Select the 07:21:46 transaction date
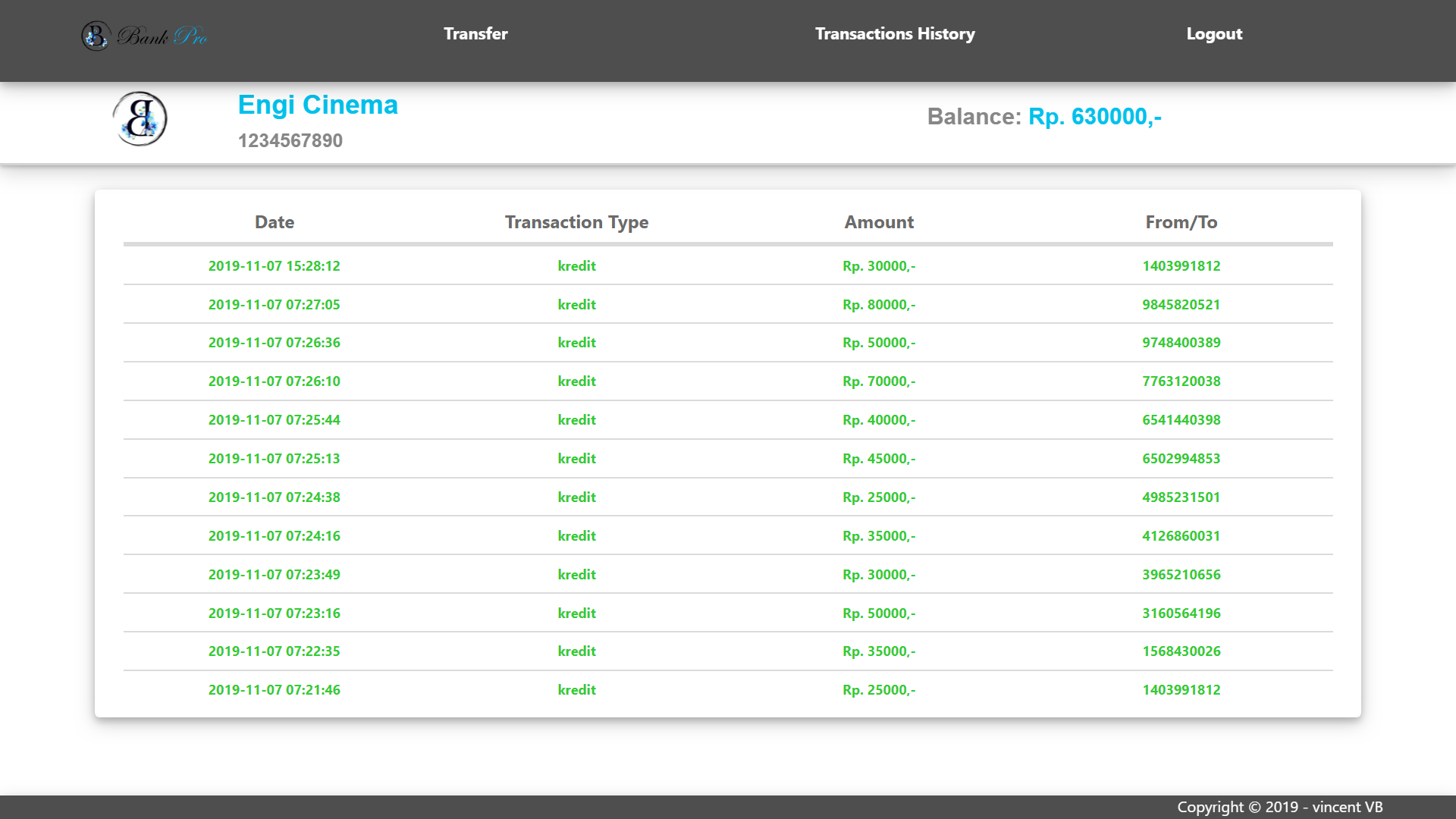The height and width of the screenshot is (819, 1456). pyautogui.click(x=275, y=690)
